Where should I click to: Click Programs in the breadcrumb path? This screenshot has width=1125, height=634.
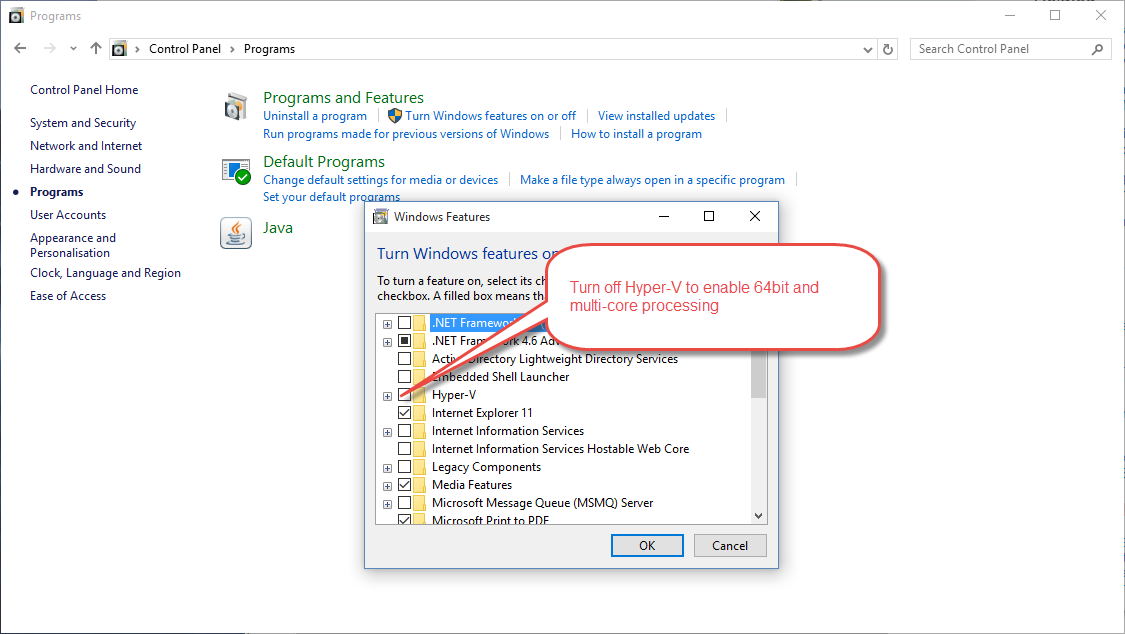pos(269,49)
